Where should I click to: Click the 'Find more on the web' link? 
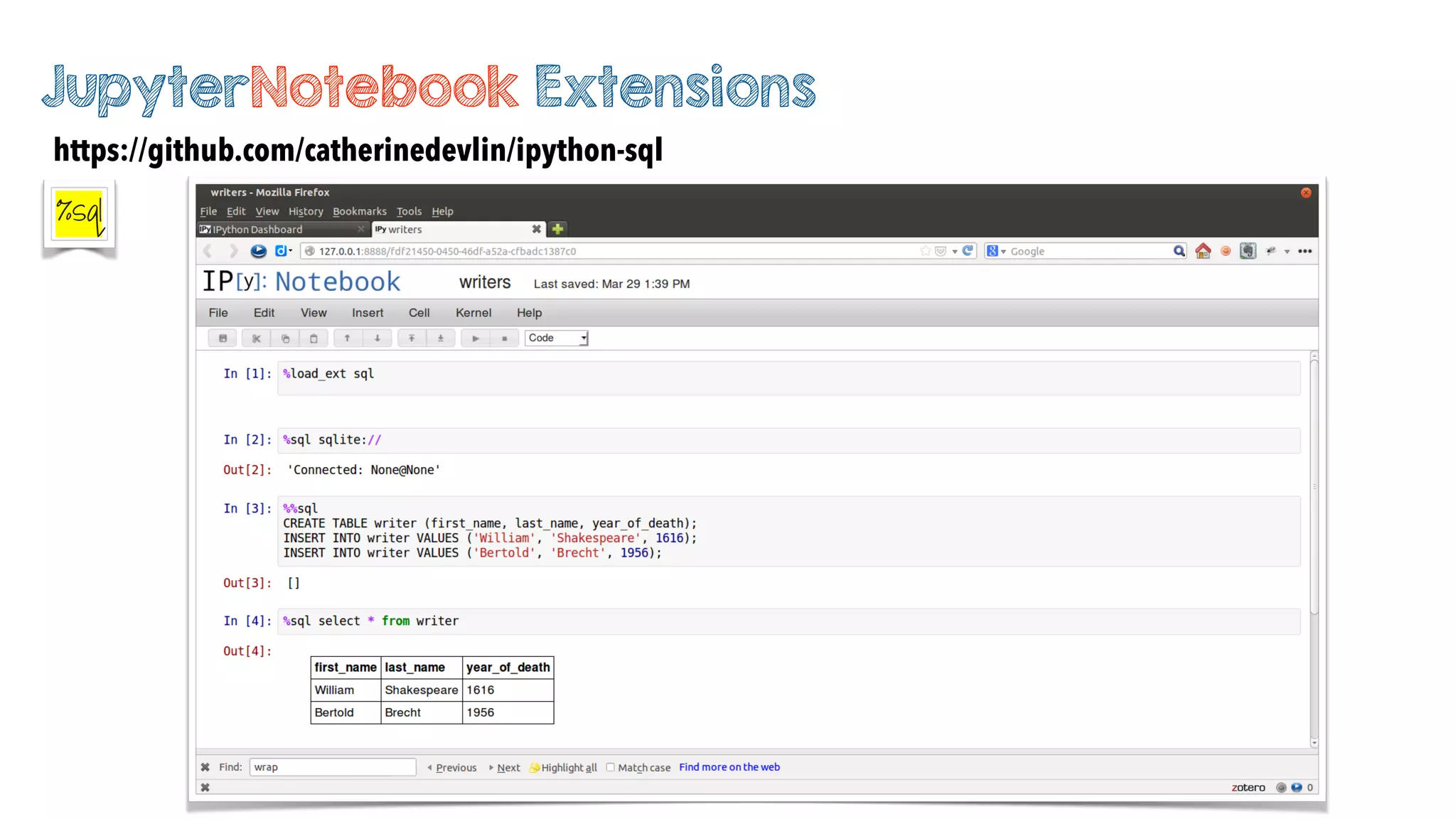point(729,767)
